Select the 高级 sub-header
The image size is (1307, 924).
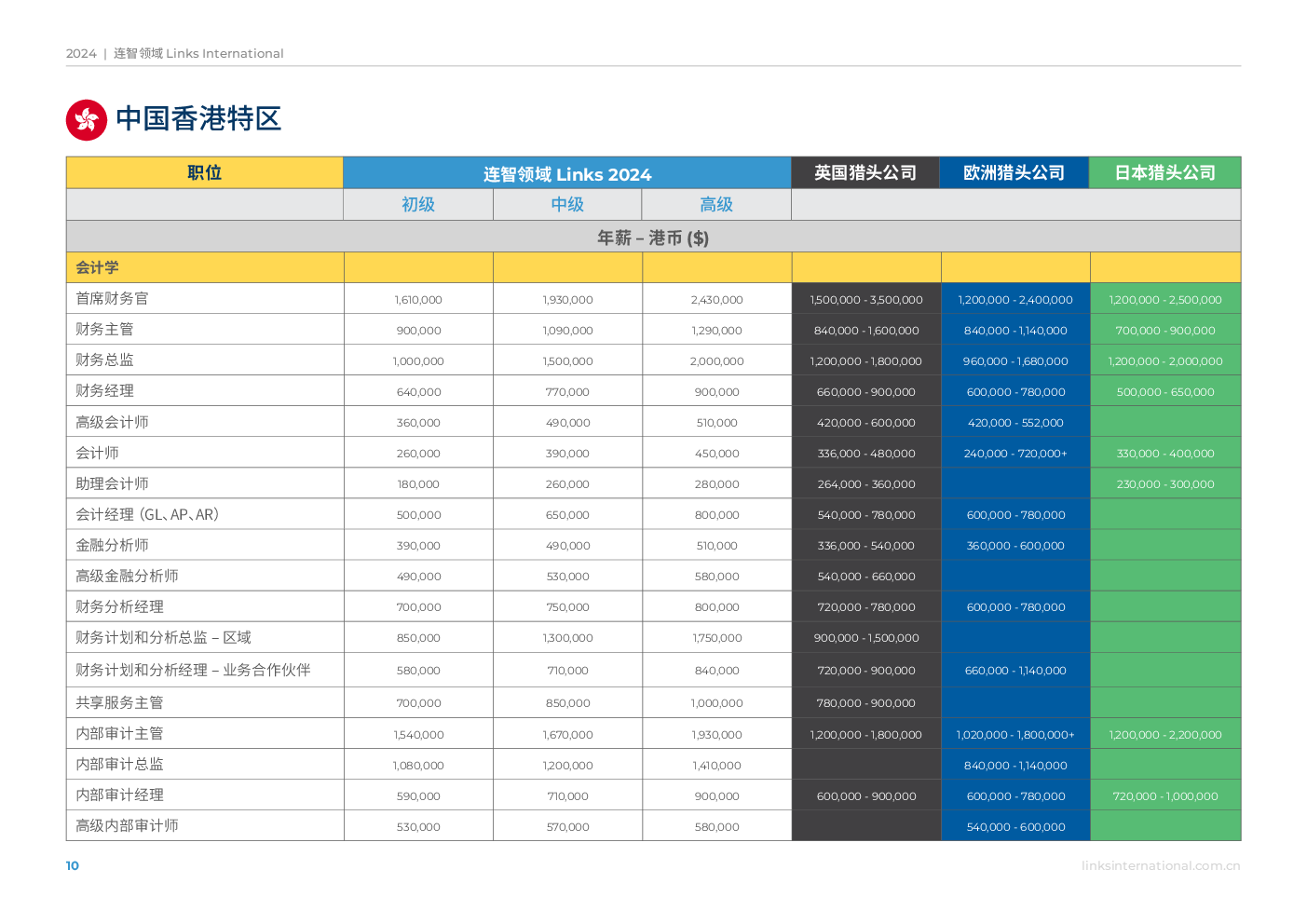716,204
